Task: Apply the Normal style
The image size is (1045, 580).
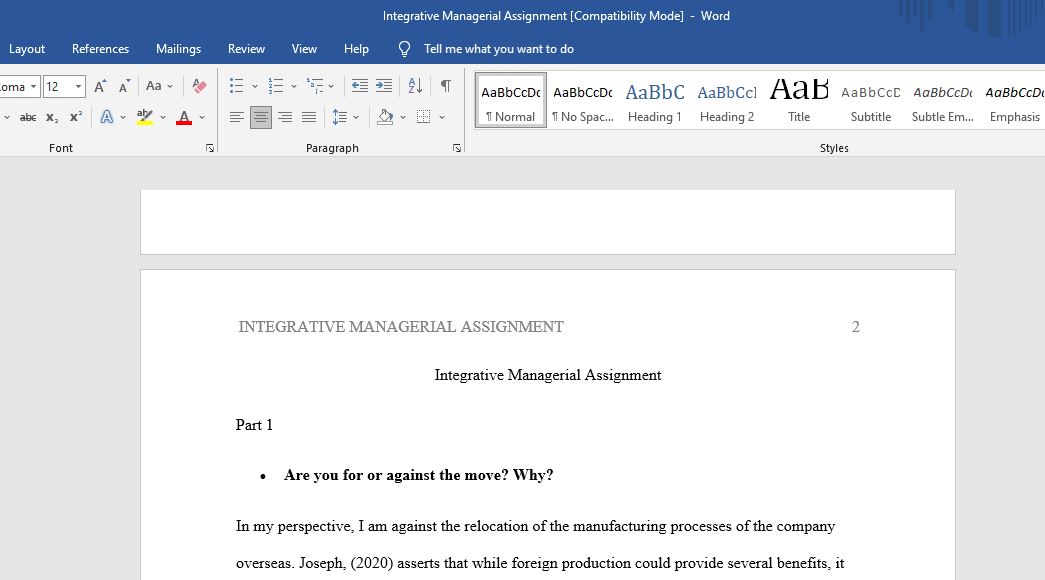Action: point(511,101)
